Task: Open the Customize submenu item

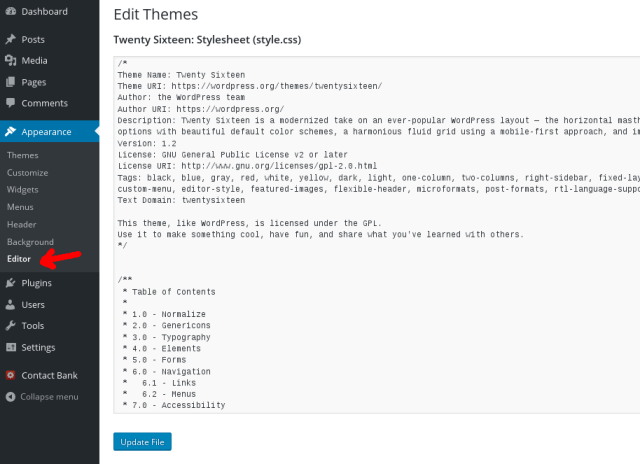Action: coord(27,173)
